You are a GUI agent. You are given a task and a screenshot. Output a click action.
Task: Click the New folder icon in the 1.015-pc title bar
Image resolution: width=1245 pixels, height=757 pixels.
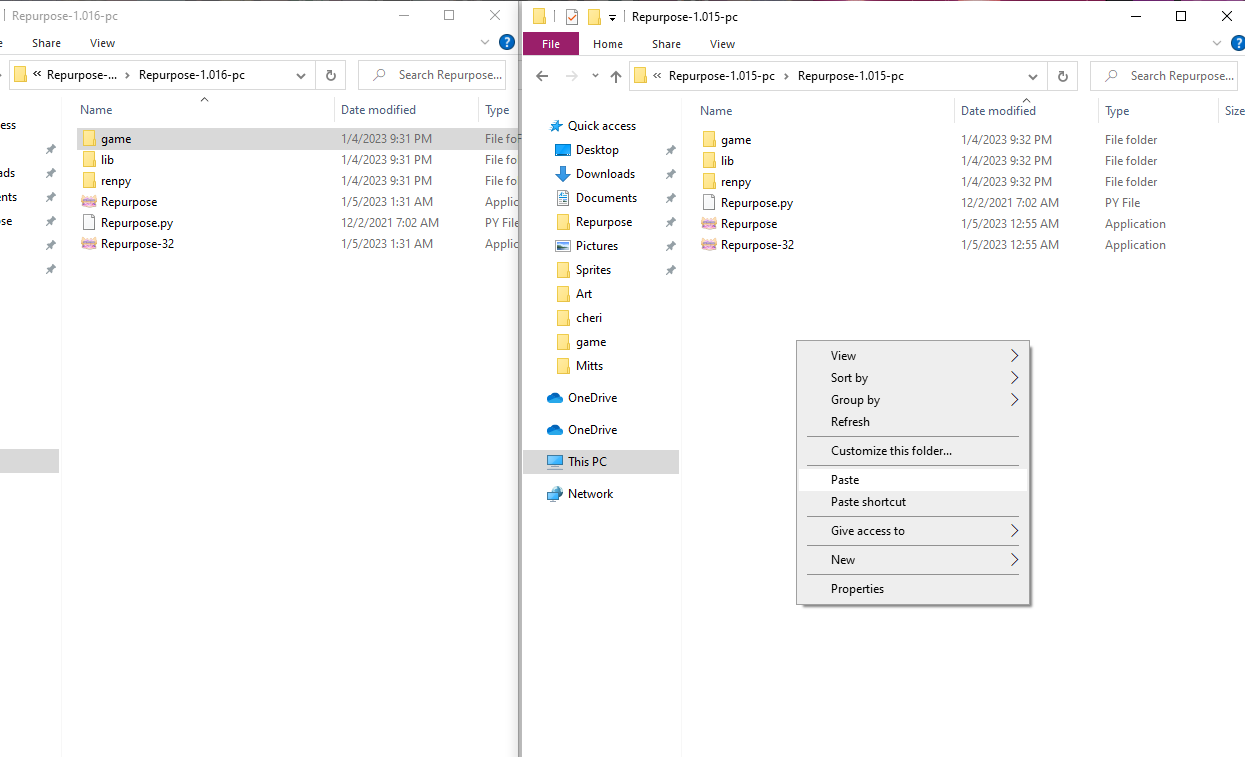point(594,17)
